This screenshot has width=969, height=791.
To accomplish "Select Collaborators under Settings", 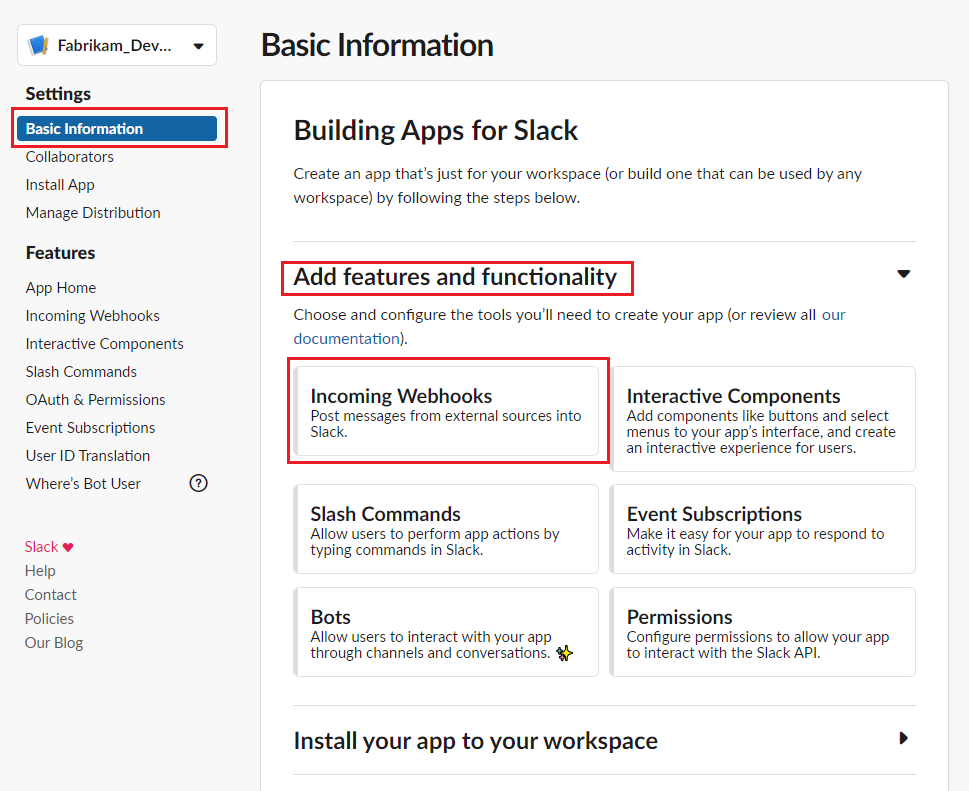I will click(x=69, y=156).
